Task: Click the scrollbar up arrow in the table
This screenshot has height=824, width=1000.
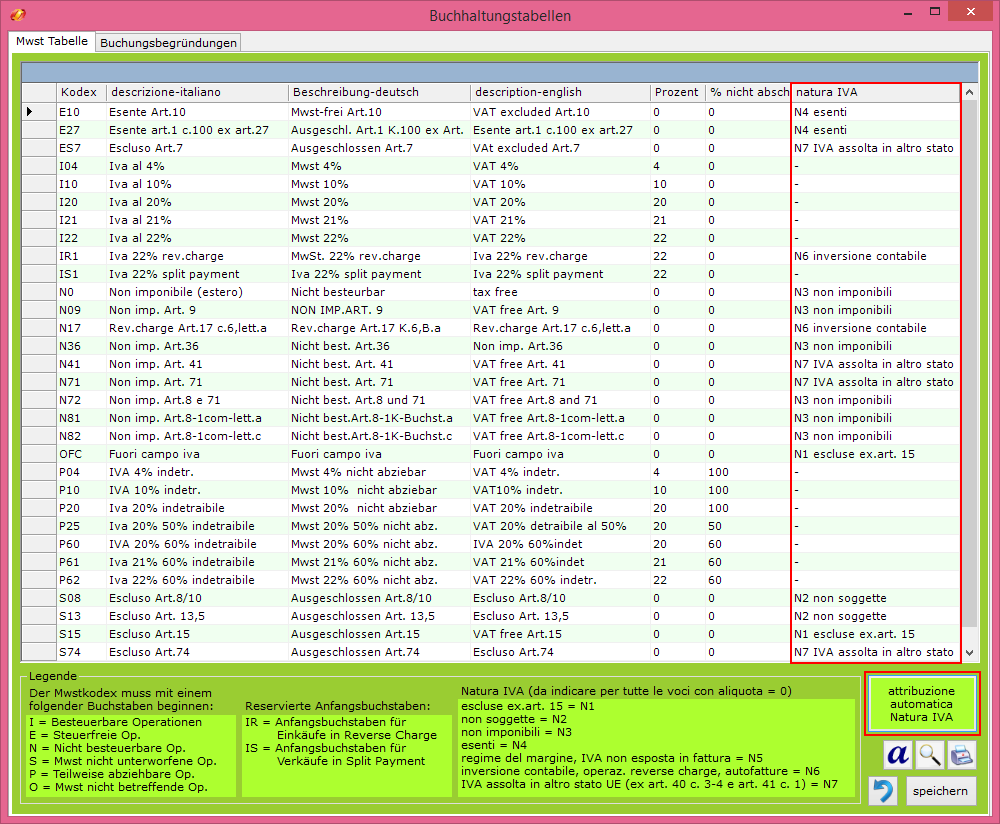Action: [967, 92]
